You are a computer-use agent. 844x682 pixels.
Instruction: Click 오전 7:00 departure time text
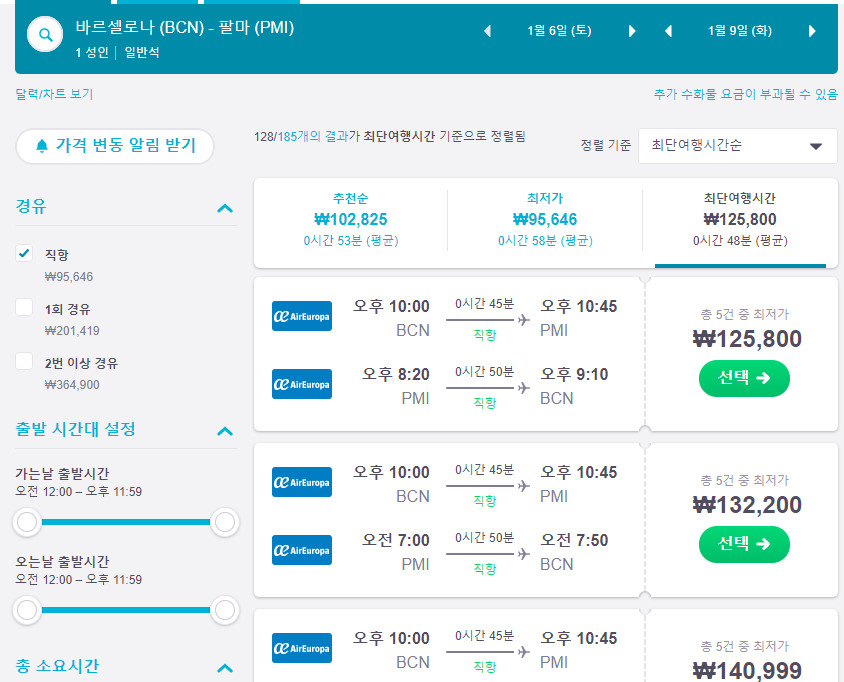tap(396, 540)
